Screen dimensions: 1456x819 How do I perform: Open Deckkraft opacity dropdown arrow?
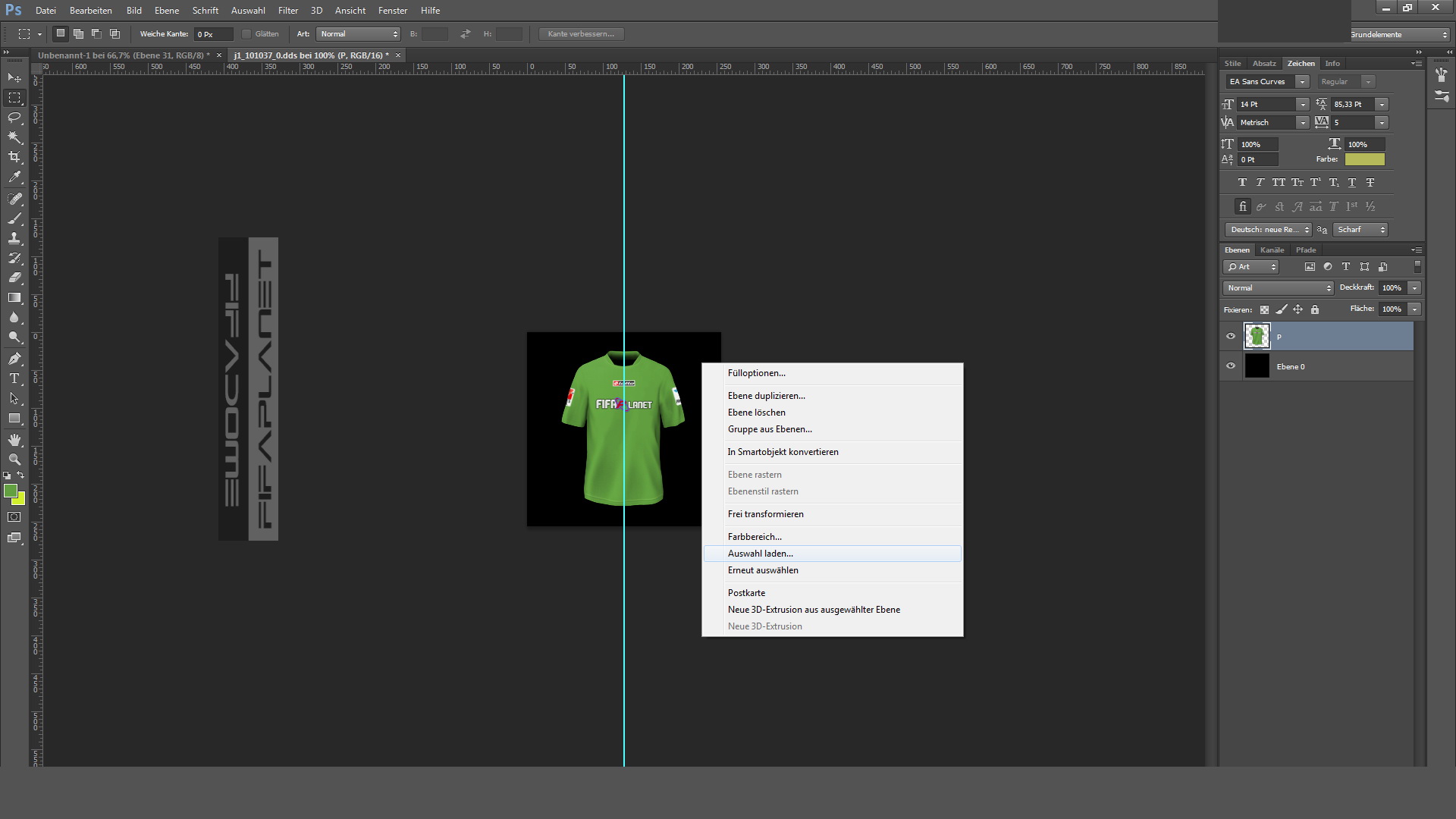1414,288
